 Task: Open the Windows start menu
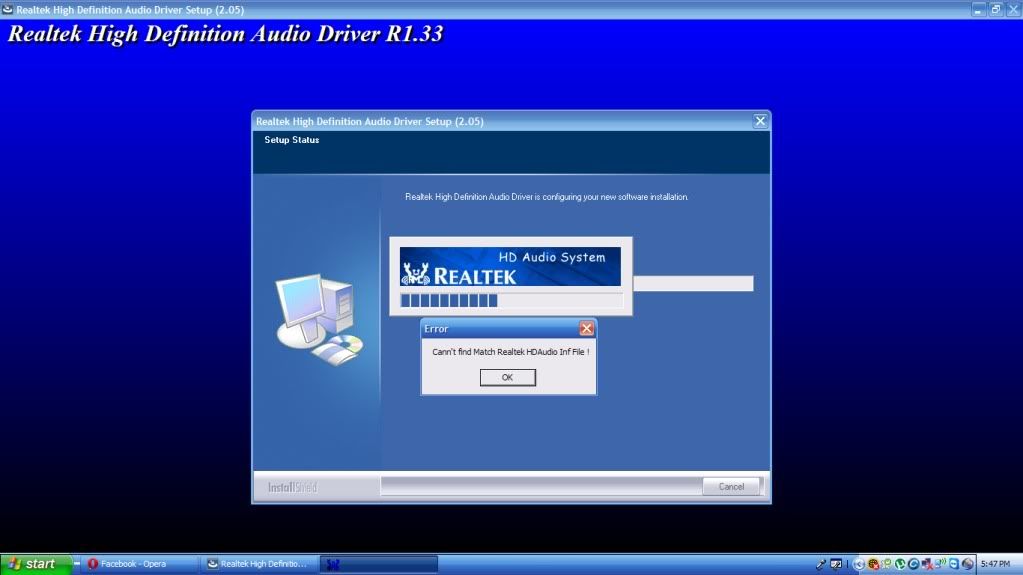tap(35, 564)
